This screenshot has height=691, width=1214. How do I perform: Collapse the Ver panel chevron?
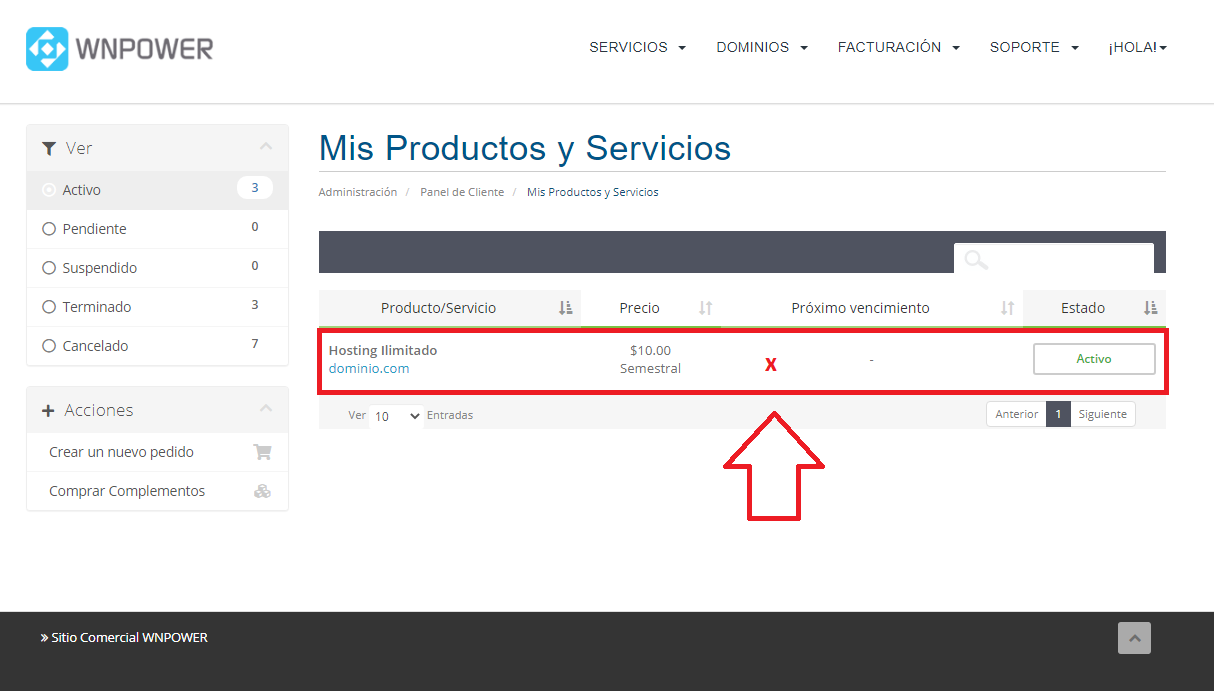(265, 147)
